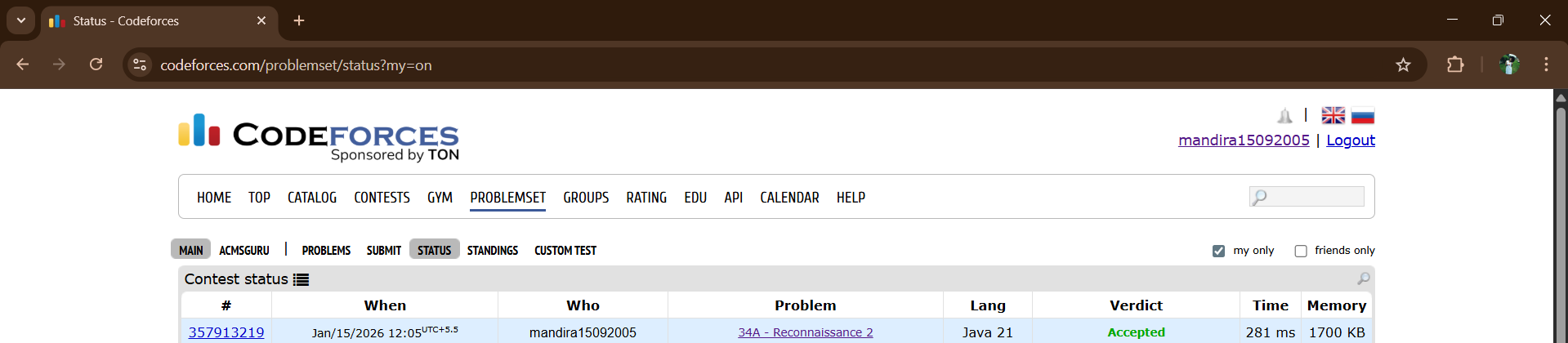Open the GYM menu item
The height and width of the screenshot is (343, 1568).
click(x=440, y=198)
